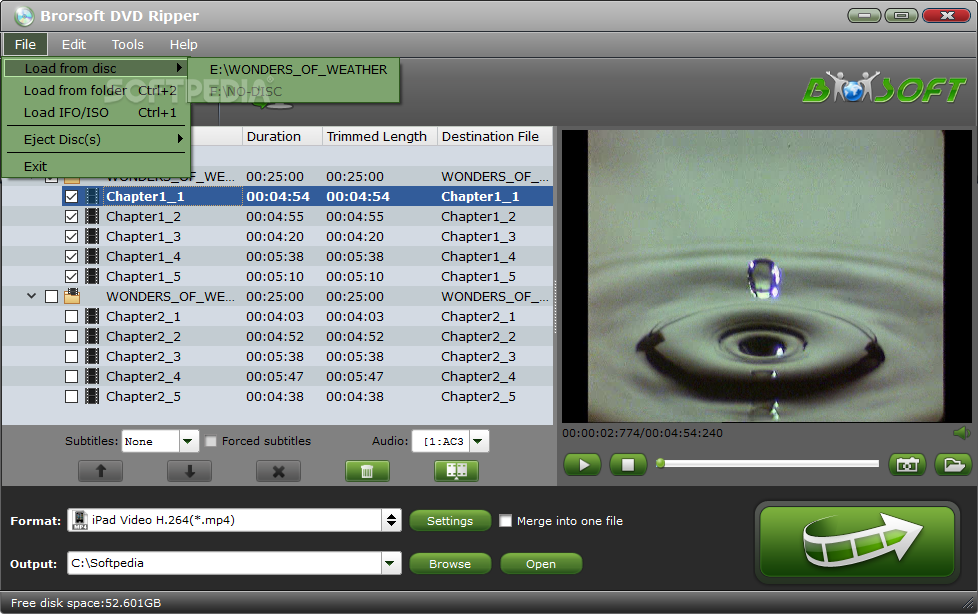978x614 pixels.
Task: Choose Load from folder menu item
Action: (96, 90)
